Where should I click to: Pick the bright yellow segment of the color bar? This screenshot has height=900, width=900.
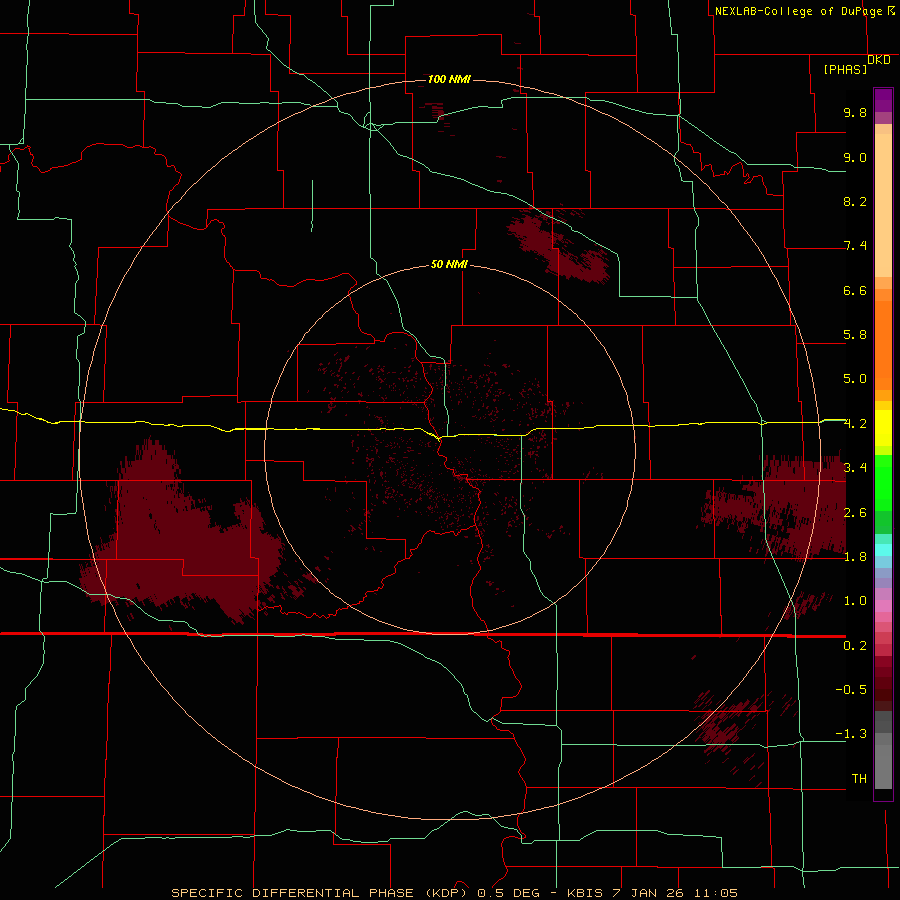[883, 428]
